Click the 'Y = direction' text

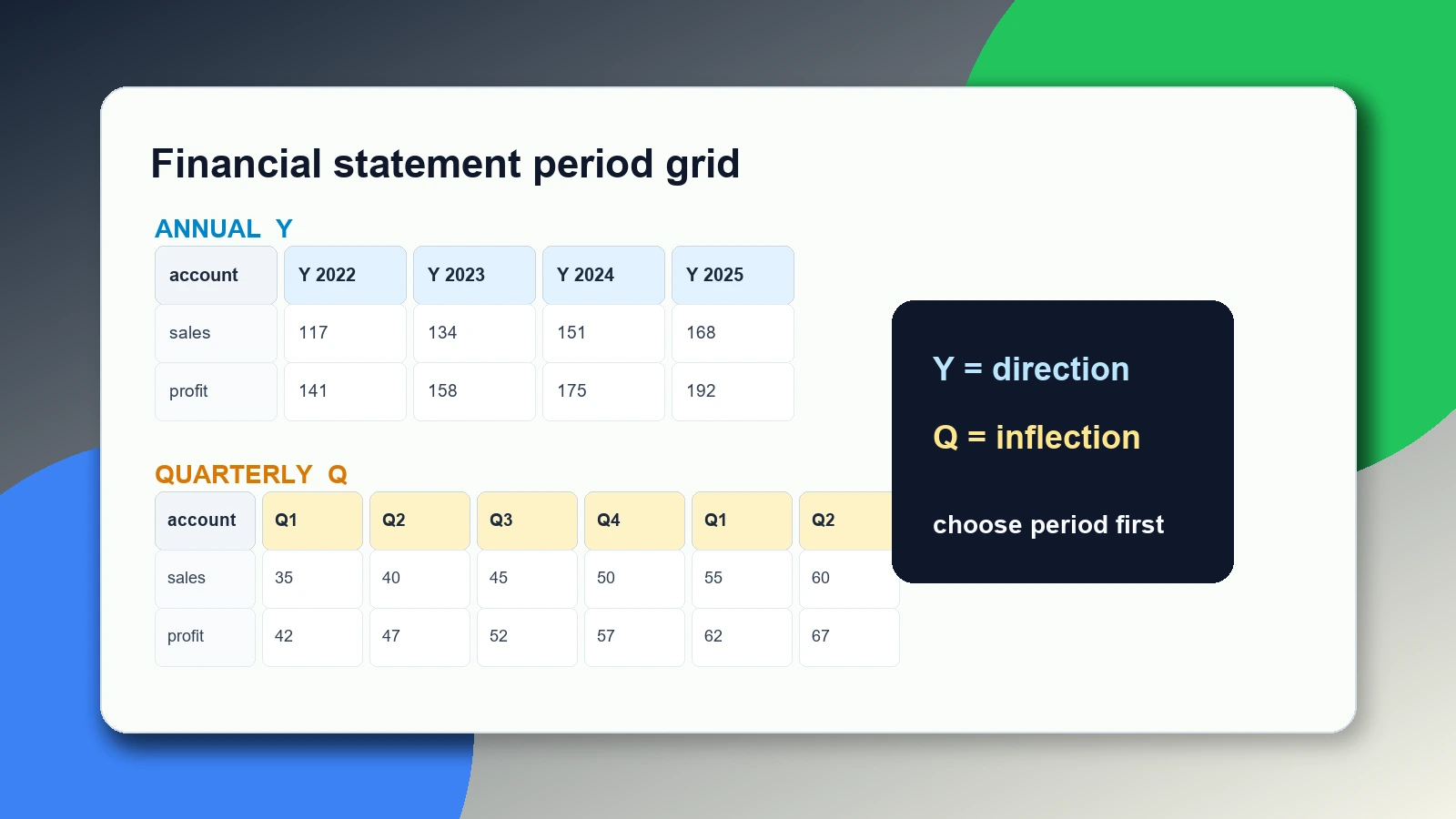[1031, 369]
